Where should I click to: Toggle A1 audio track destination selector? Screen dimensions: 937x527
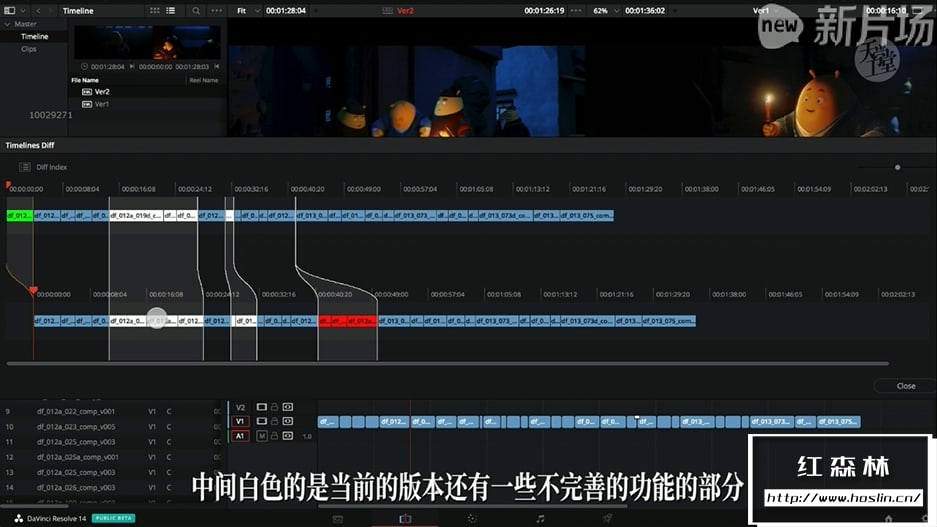click(240, 436)
